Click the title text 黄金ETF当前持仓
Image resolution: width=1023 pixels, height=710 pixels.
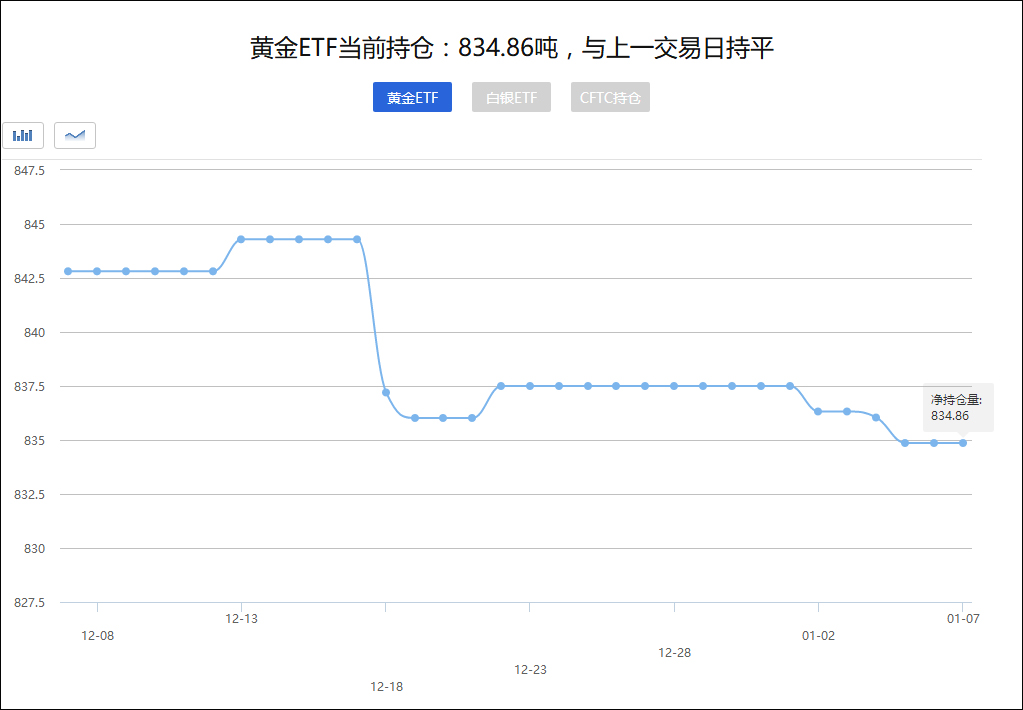point(343,48)
